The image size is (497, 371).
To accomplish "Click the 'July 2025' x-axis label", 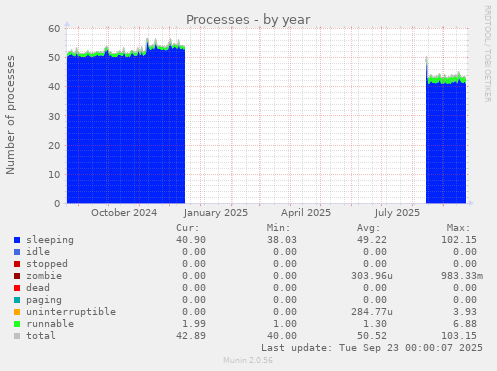I will pyautogui.click(x=397, y=213).
